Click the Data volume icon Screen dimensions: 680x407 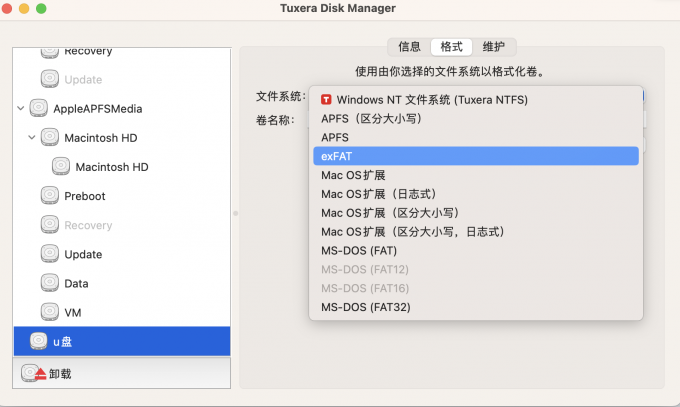[50, 283]
